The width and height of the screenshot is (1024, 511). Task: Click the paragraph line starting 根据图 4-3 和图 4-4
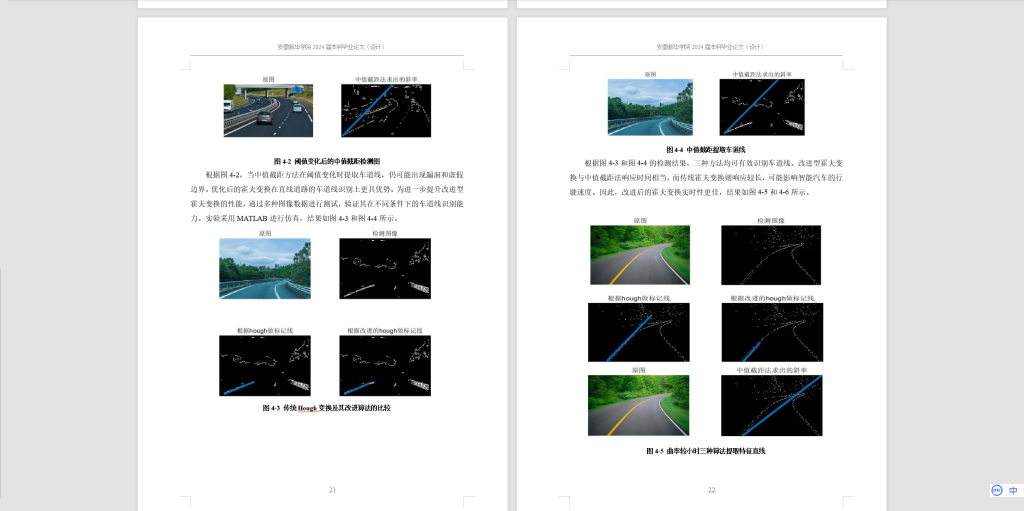(713, 163)
